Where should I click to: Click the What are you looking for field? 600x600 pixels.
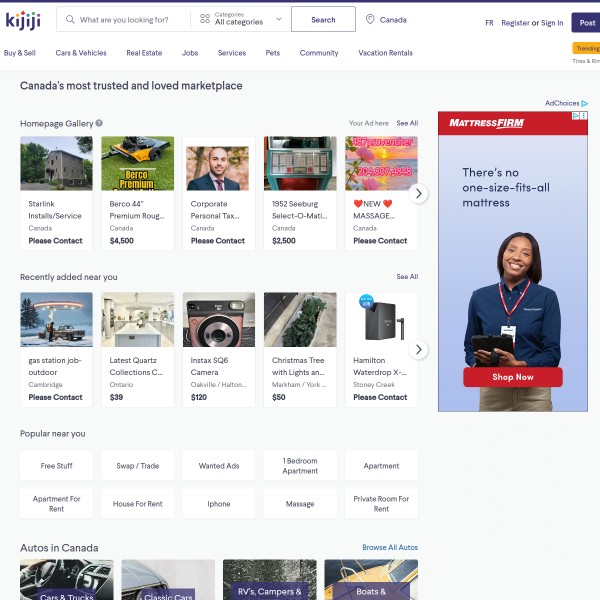click(x=124, y=20)
